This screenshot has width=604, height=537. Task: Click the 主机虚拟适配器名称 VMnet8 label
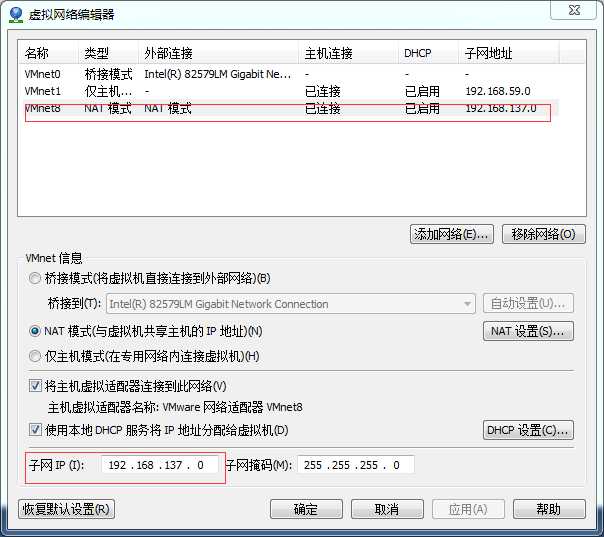pyautogui.click(x=175, y=407)
